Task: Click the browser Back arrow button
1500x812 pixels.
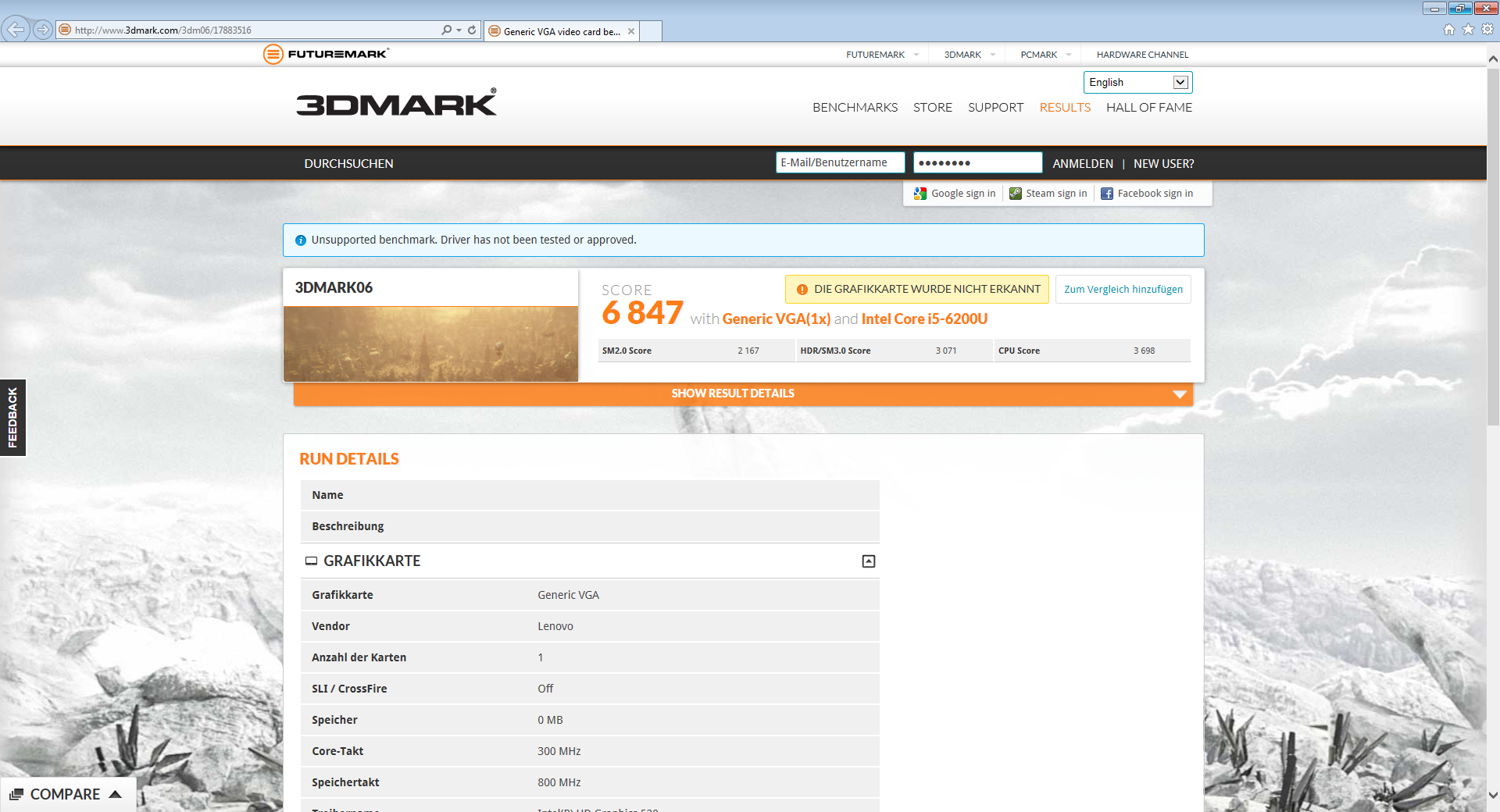Action: (x=16, y=30)
